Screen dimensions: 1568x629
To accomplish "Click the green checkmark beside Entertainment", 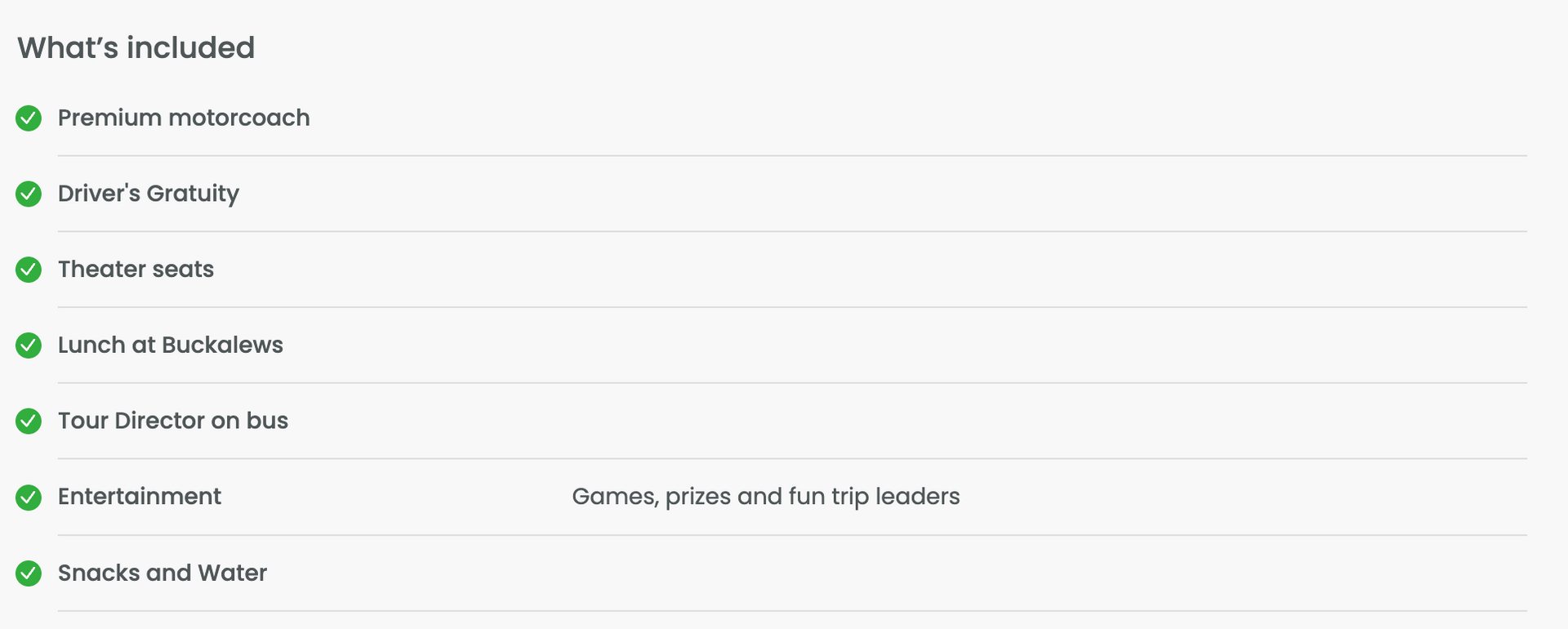I will 29,497.
